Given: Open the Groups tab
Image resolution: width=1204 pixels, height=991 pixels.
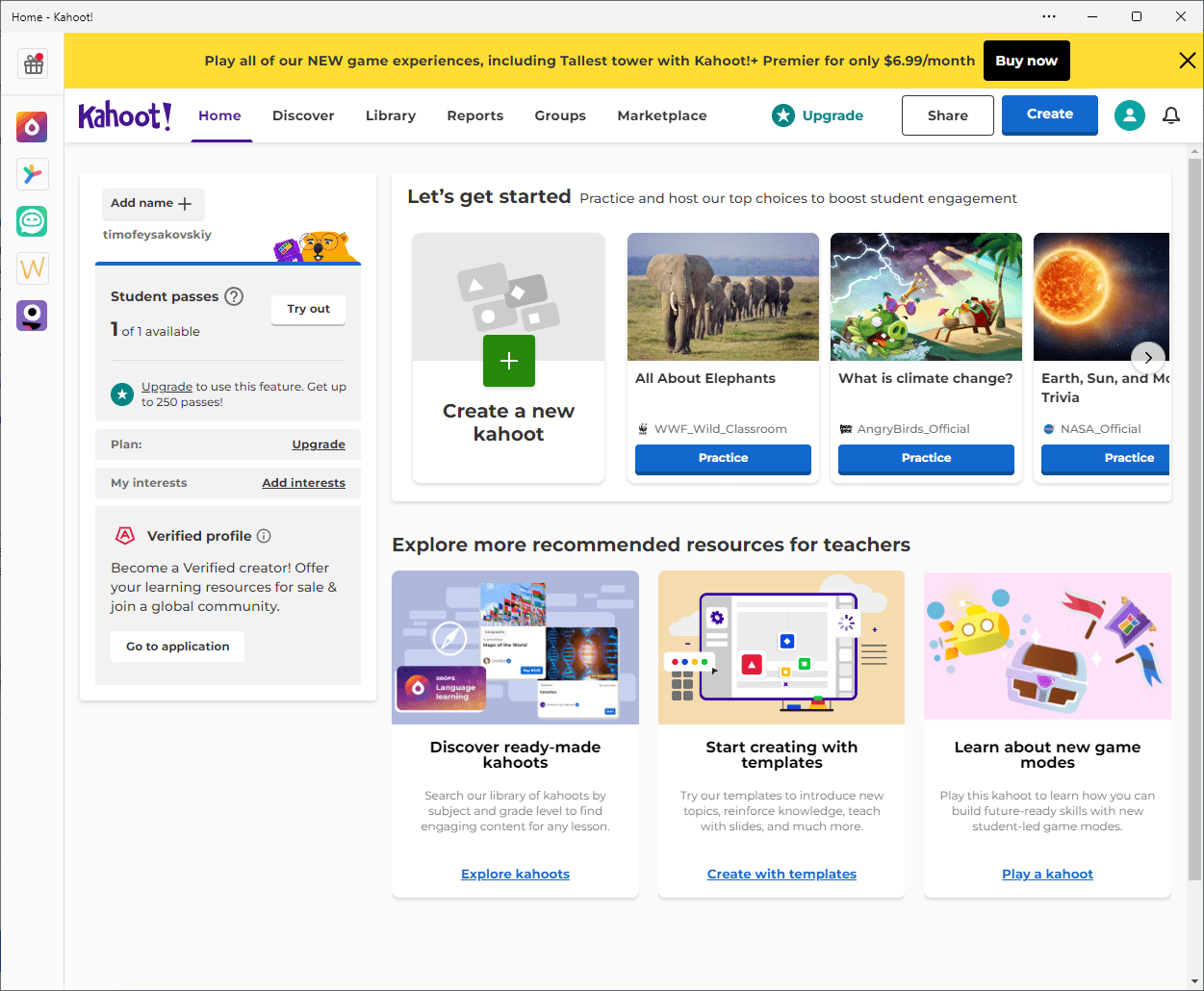Looking at the screenshot, I should click(560, 115).
